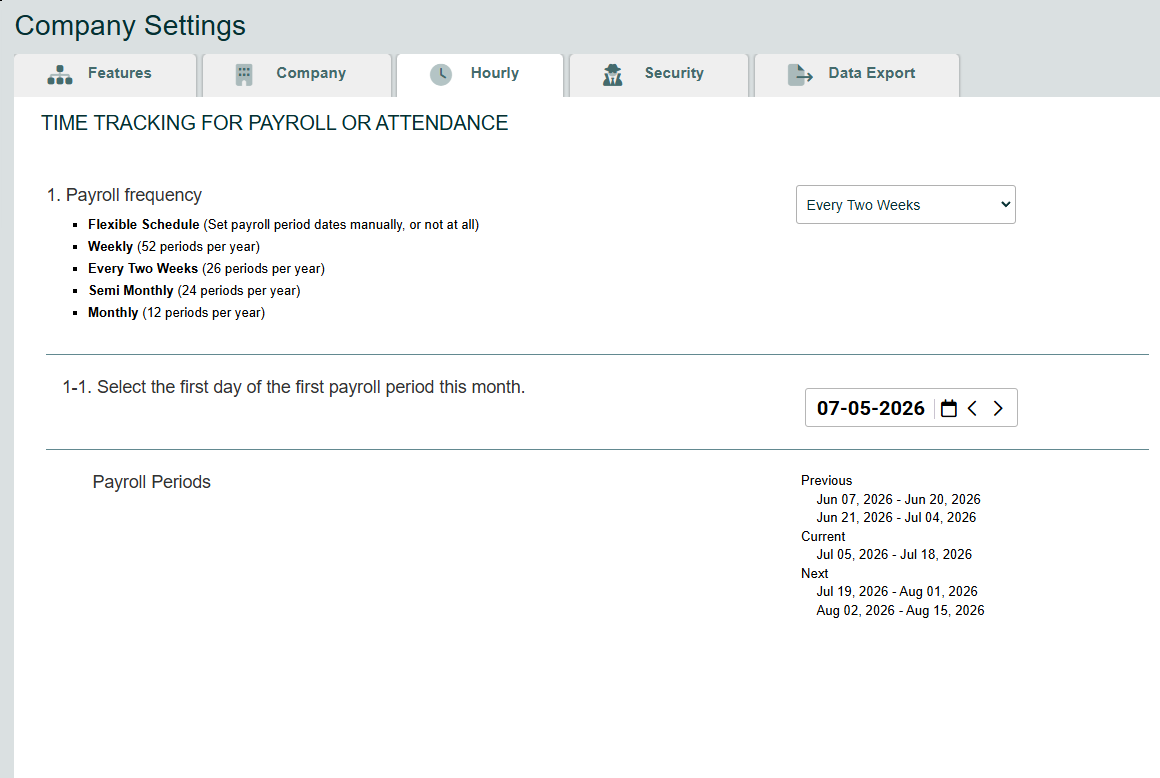Click the 'Current' period label
The height and width of the screenshot is (778, 1160).
pyautogui.click(x=823, y=536)
